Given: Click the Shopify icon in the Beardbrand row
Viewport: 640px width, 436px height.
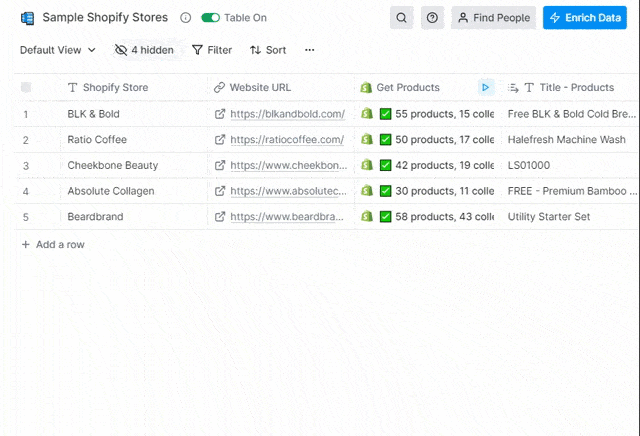Looking at the screenshot, I should tap(367, 216).
